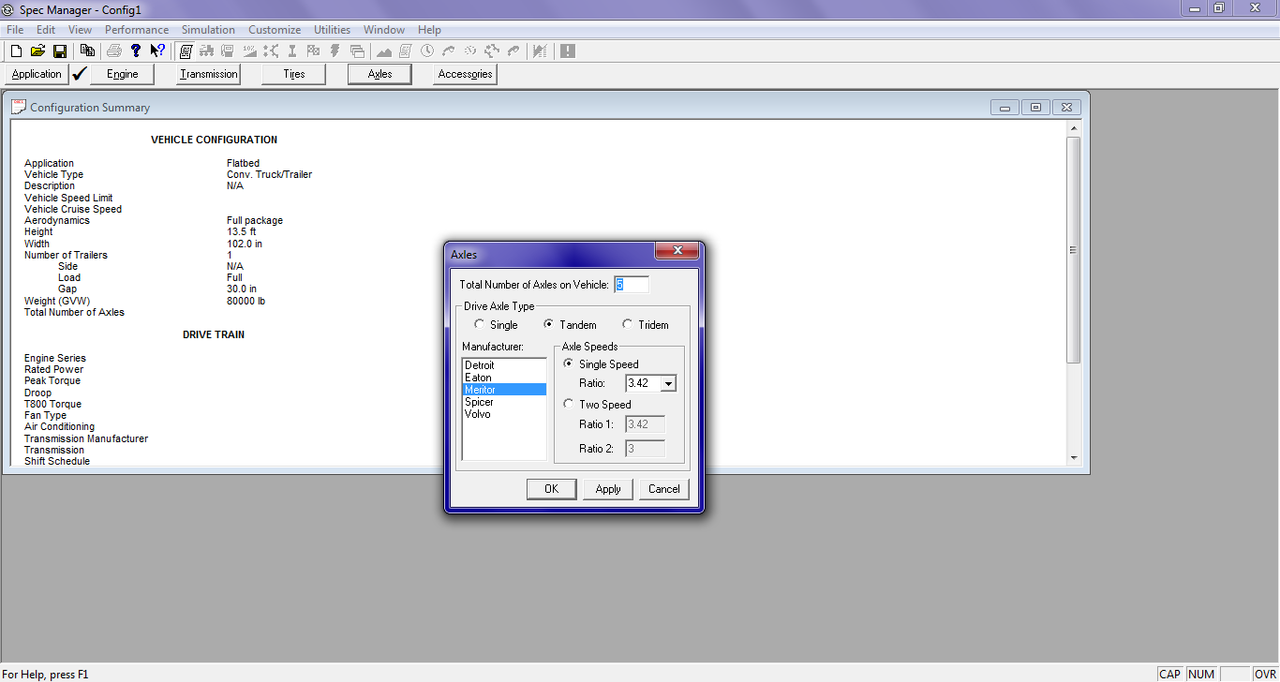
Task: Click the stacked windows toolbar icon
Action: [357, 51]
